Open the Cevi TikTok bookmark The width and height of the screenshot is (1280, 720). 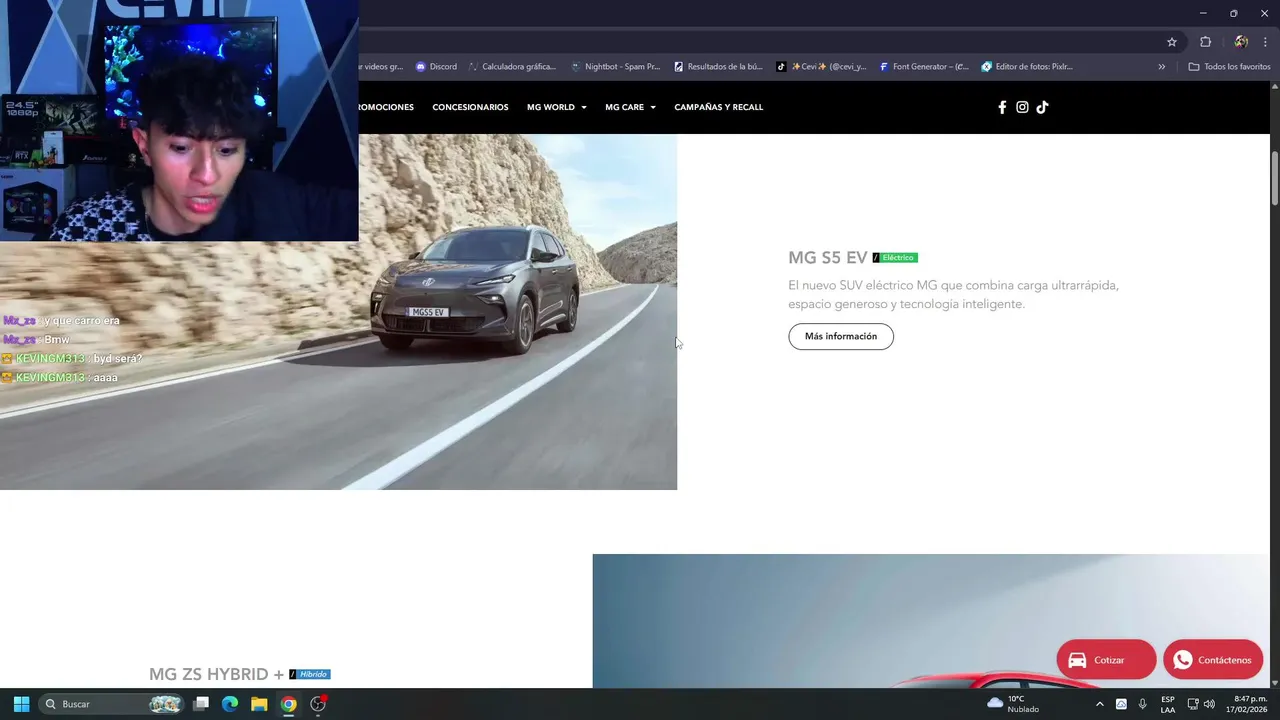[821, 67]
